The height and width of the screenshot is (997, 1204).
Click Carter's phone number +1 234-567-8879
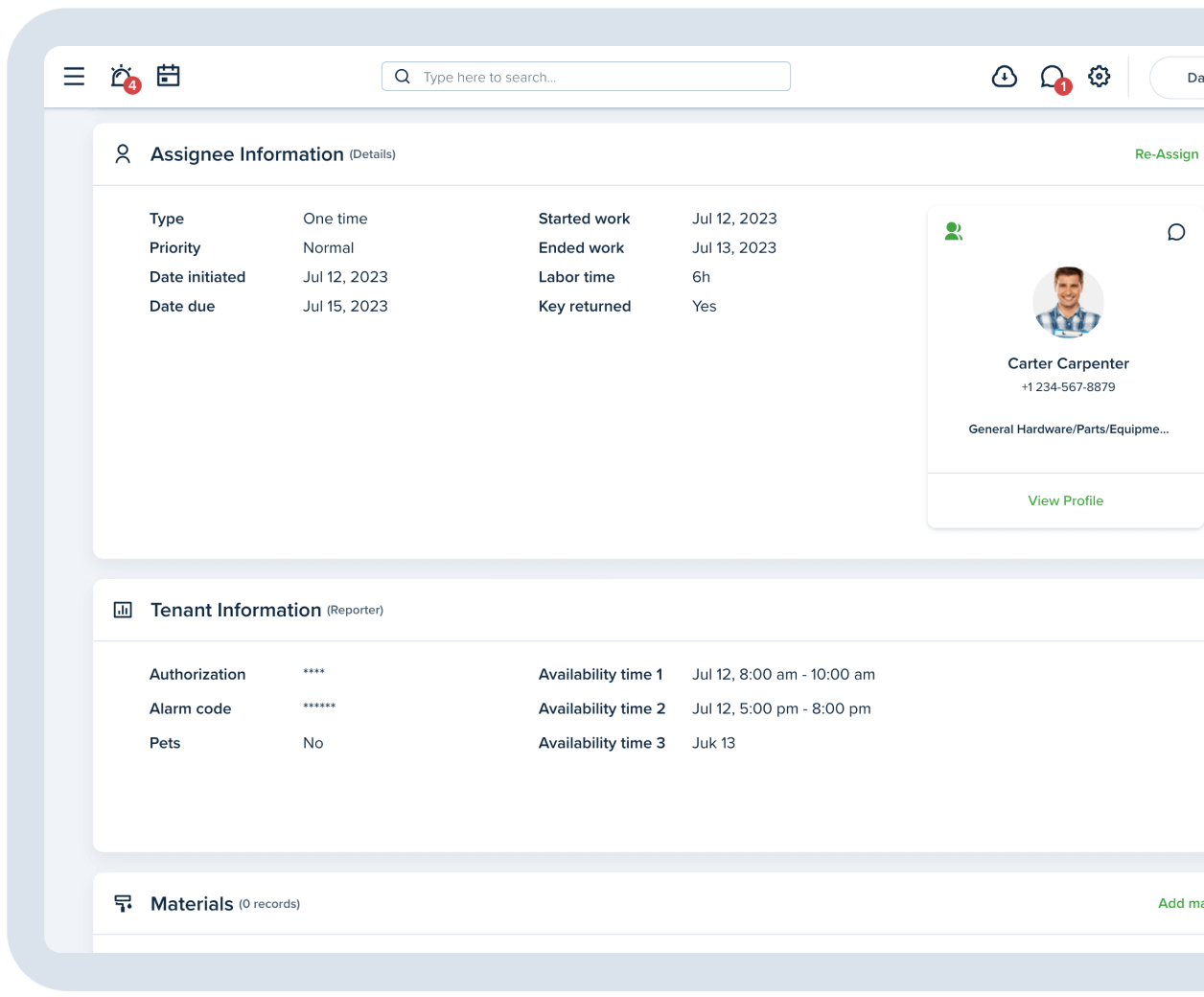pyautogui.click(x=1068, y=386)
